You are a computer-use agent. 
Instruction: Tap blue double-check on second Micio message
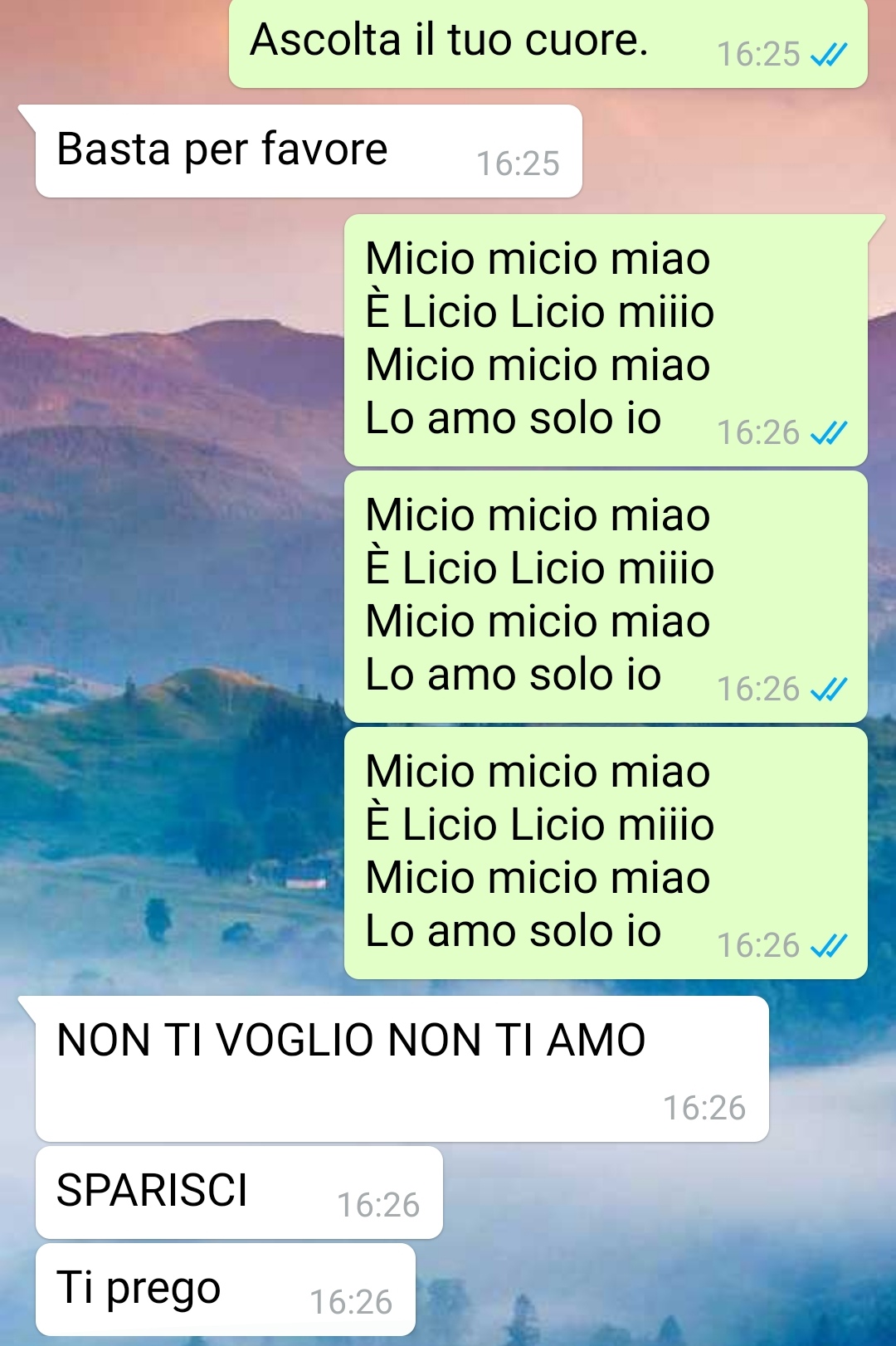829,690
